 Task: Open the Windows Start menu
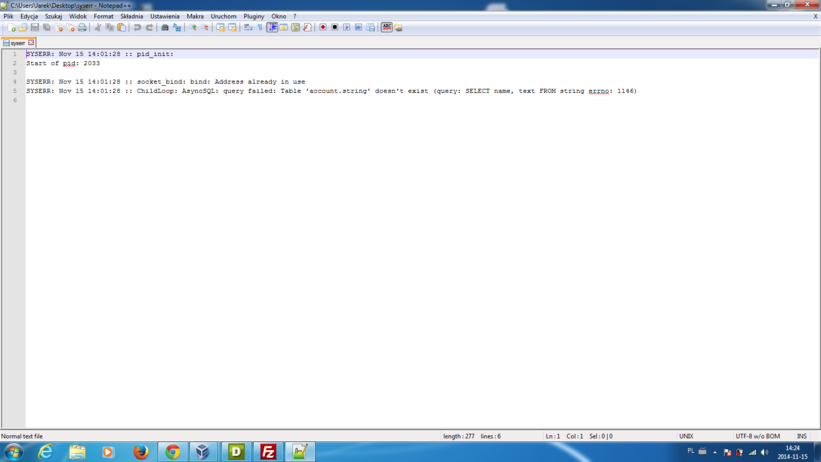coord(13,452)
